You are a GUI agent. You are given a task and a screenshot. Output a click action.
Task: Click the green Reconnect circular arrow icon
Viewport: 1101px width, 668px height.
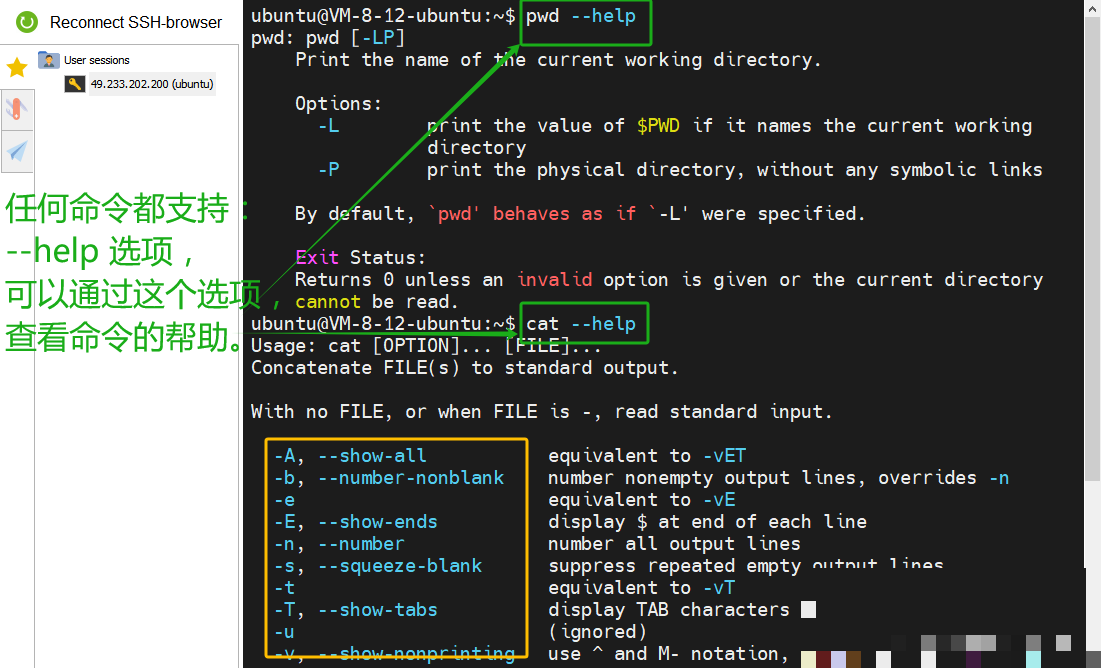pos(27,22)
